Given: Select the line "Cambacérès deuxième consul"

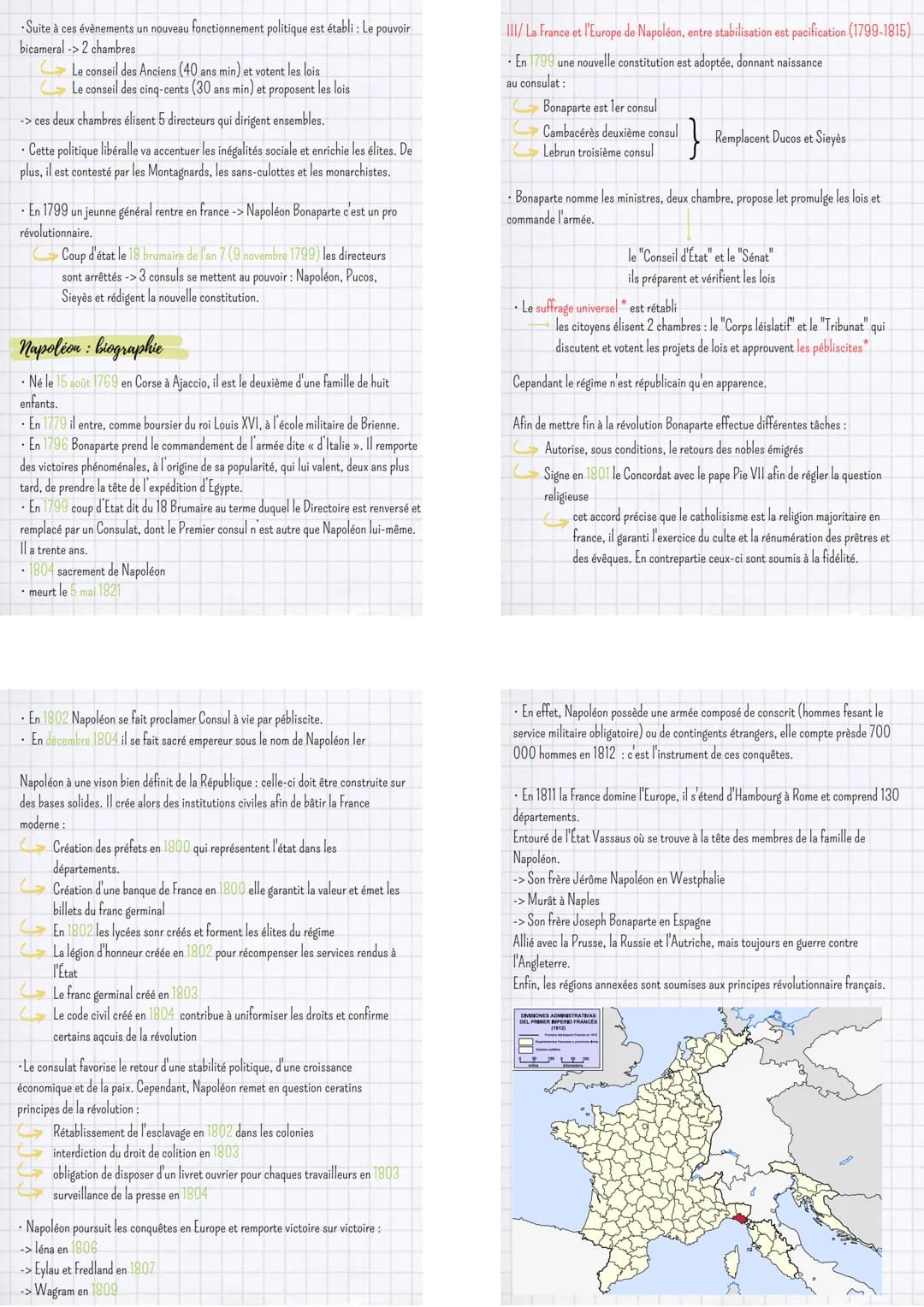Looking at the screenshot, I should click(610, 132).
